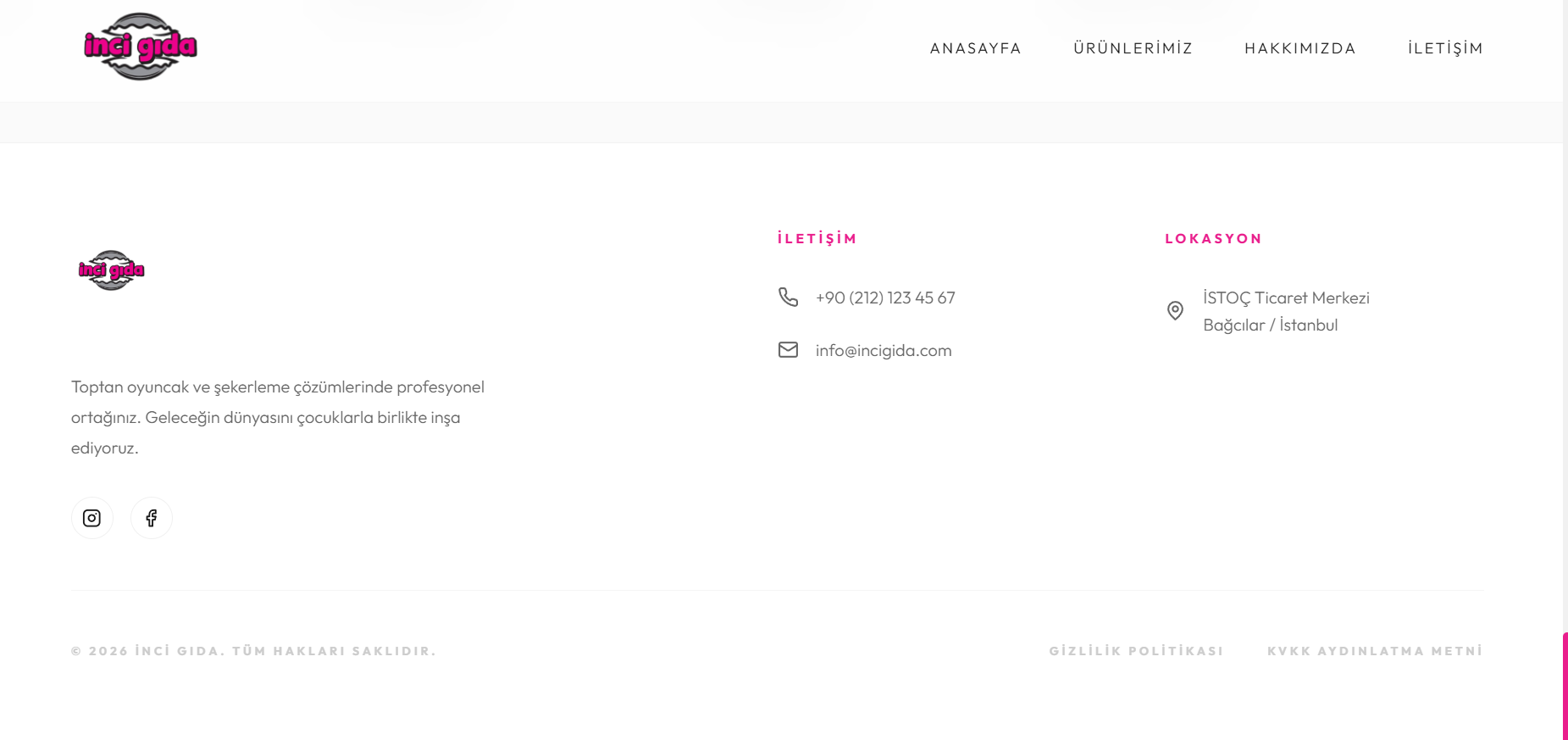This screenshot has height=740, width=1568.
Task: Click the envelope mail icon
Action: (x=788, y=350)
